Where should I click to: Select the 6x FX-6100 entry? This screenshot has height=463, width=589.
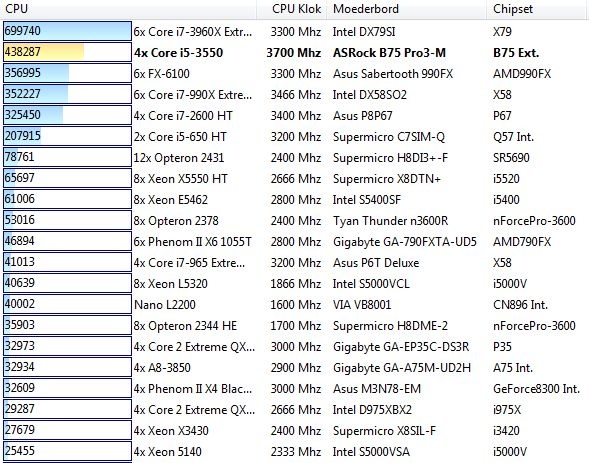162,74
